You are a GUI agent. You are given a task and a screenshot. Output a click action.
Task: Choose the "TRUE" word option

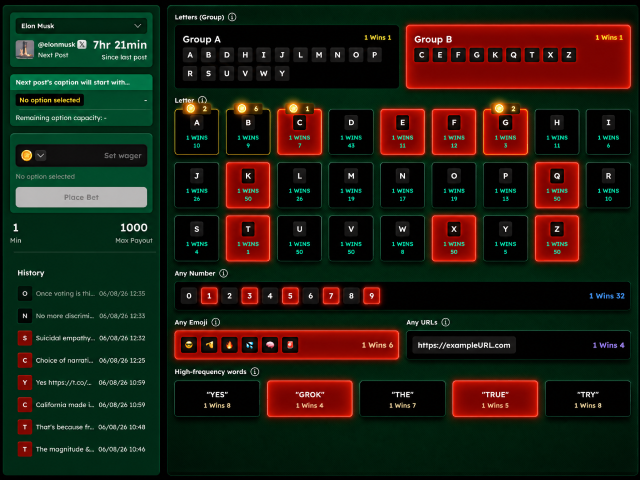[495, 399]
